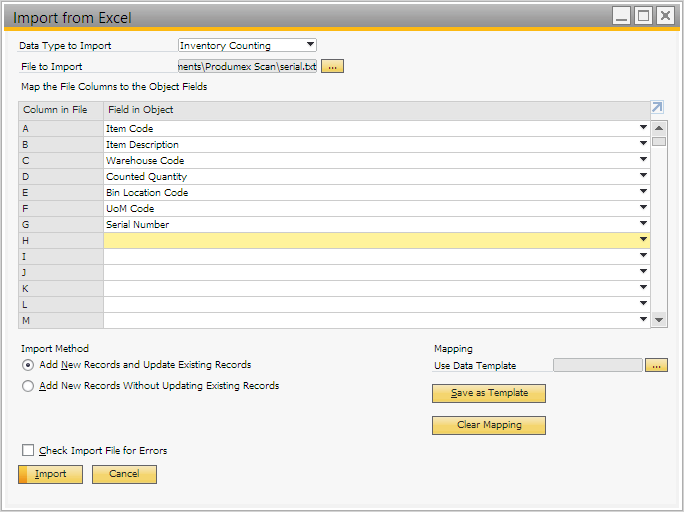
Task: Enable Check Import File for Errors
Action: click(28, 451)
